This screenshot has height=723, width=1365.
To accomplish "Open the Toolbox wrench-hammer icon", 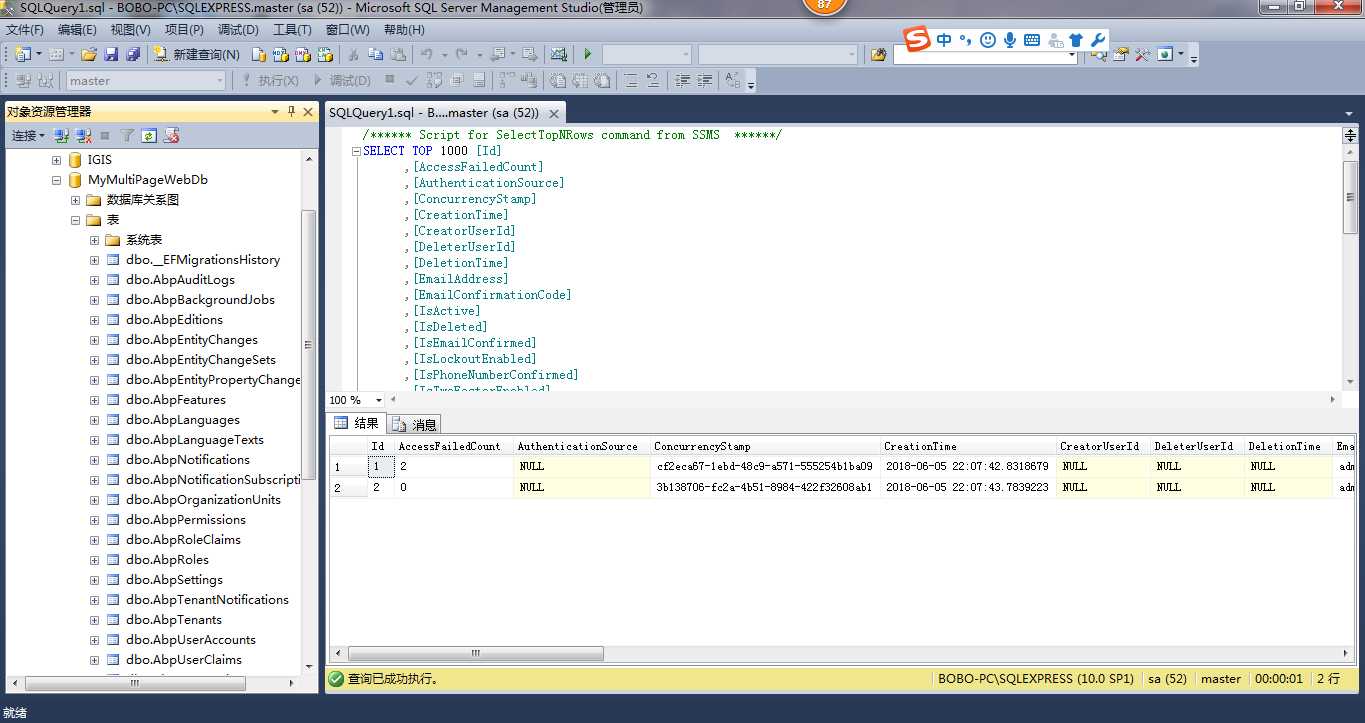I will pos(1142,54).
